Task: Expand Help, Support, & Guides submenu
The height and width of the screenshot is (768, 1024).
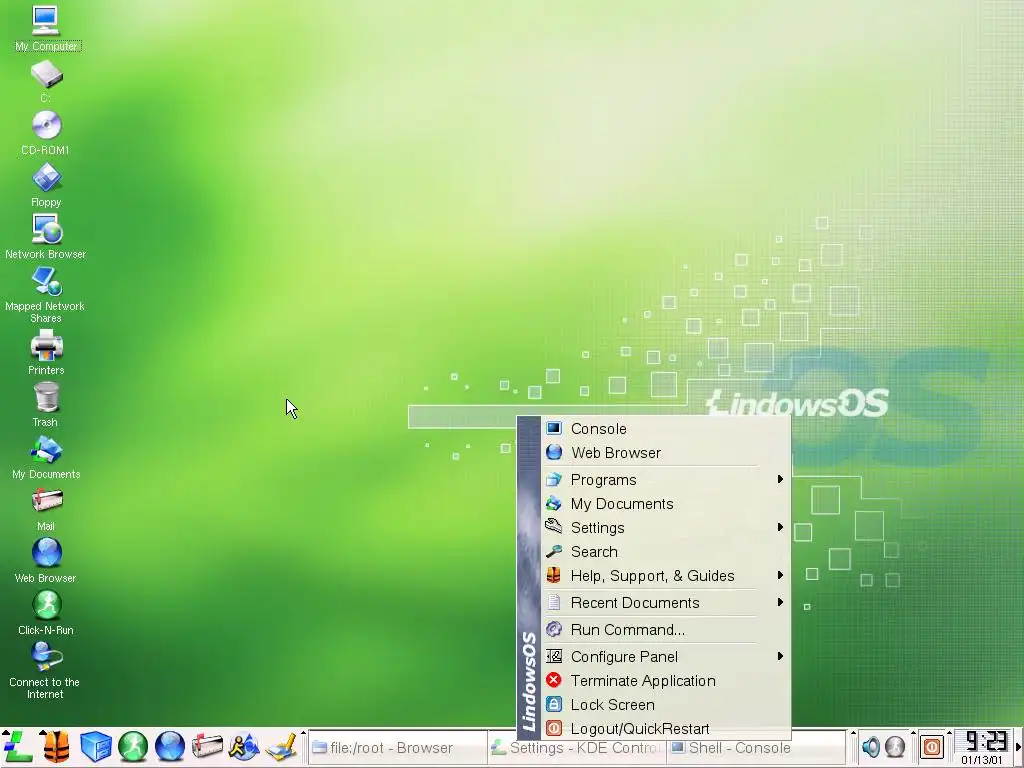Action: click(666, 576)
